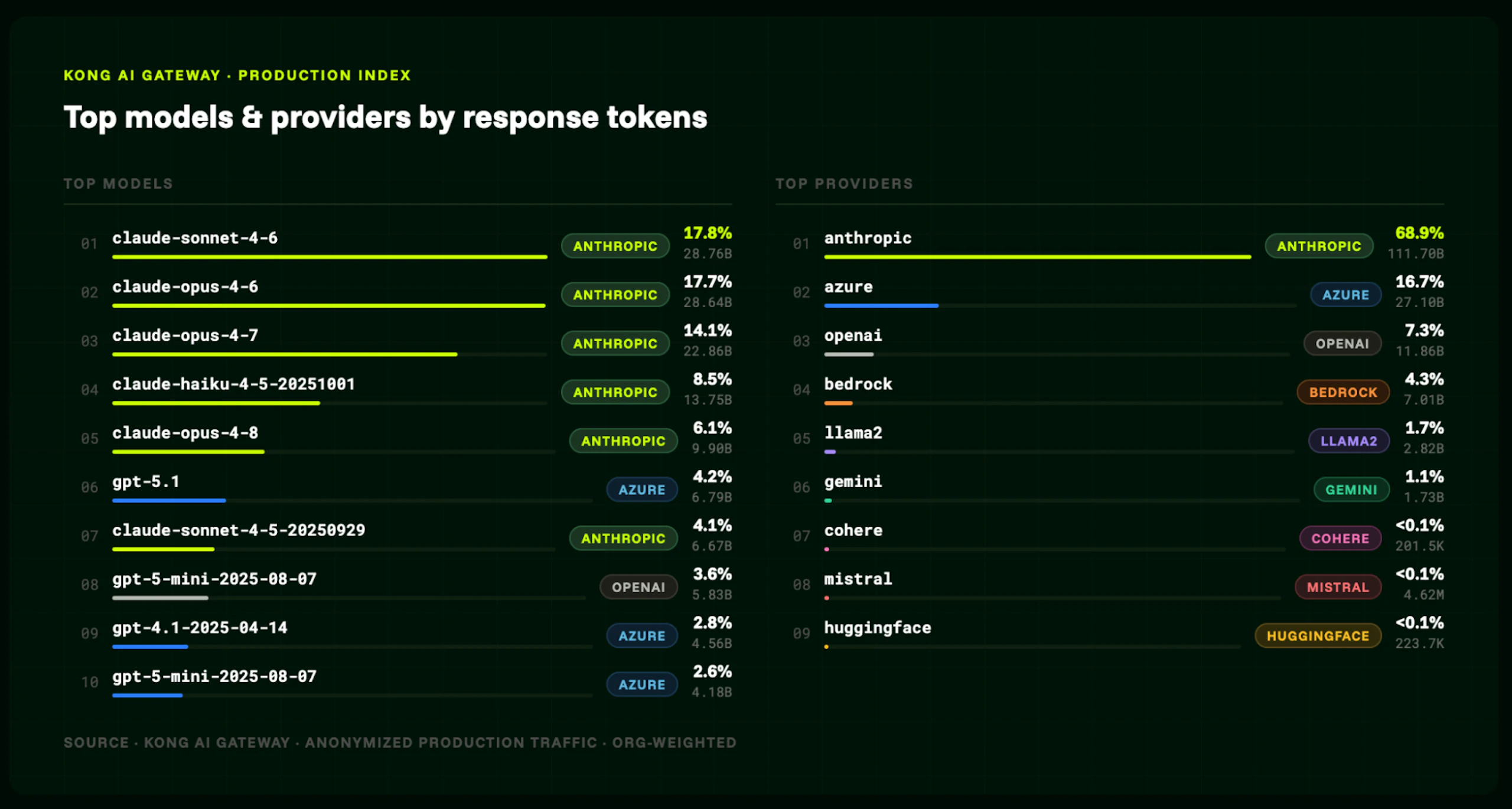Click the 68.9% provider share
The height and width of the screenshot is (809, 1512).
(1419, 233)
